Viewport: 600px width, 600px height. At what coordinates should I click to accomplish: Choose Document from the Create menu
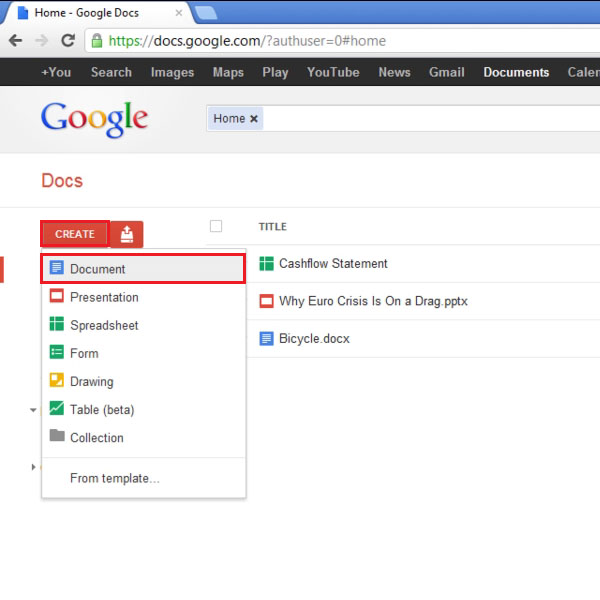tap(143, 269)
